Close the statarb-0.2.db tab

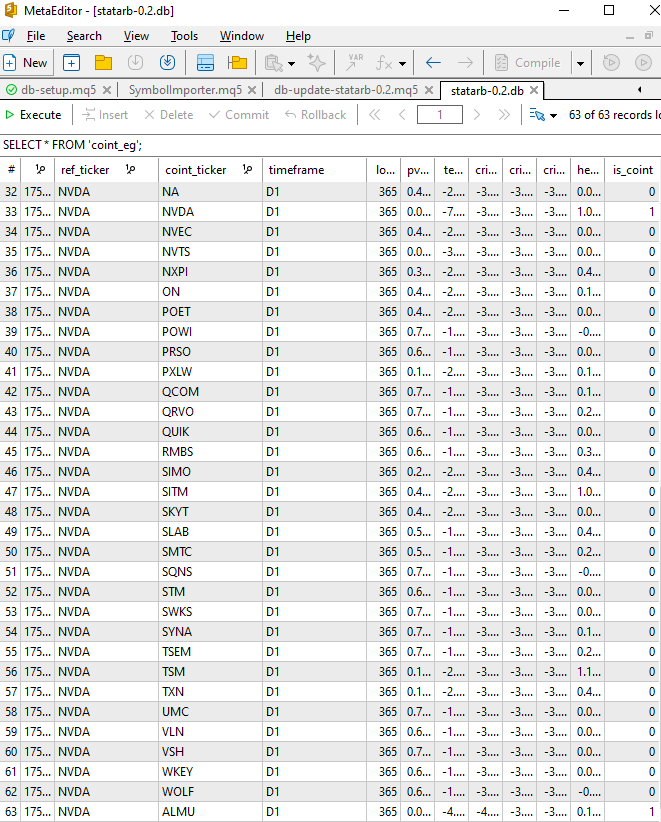pyautogui.click(x=534, y=90)
